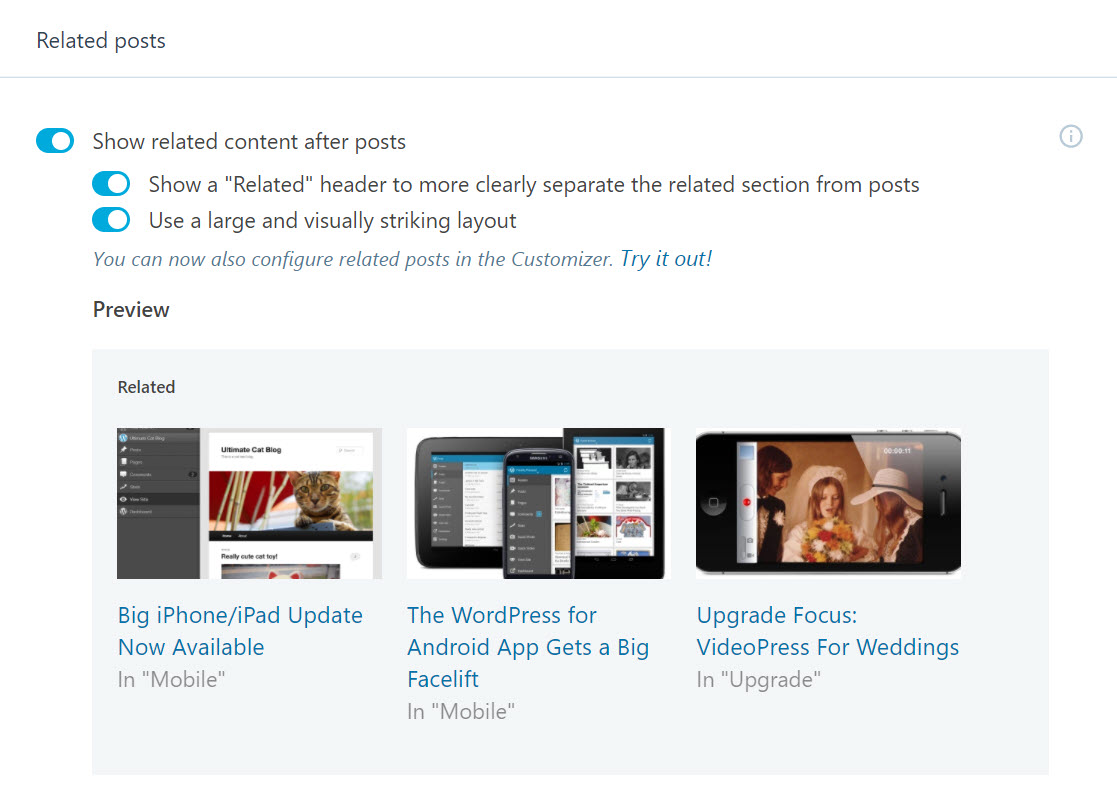
Task: Click the info icon beside related content setting
Action: [1070, 136]
